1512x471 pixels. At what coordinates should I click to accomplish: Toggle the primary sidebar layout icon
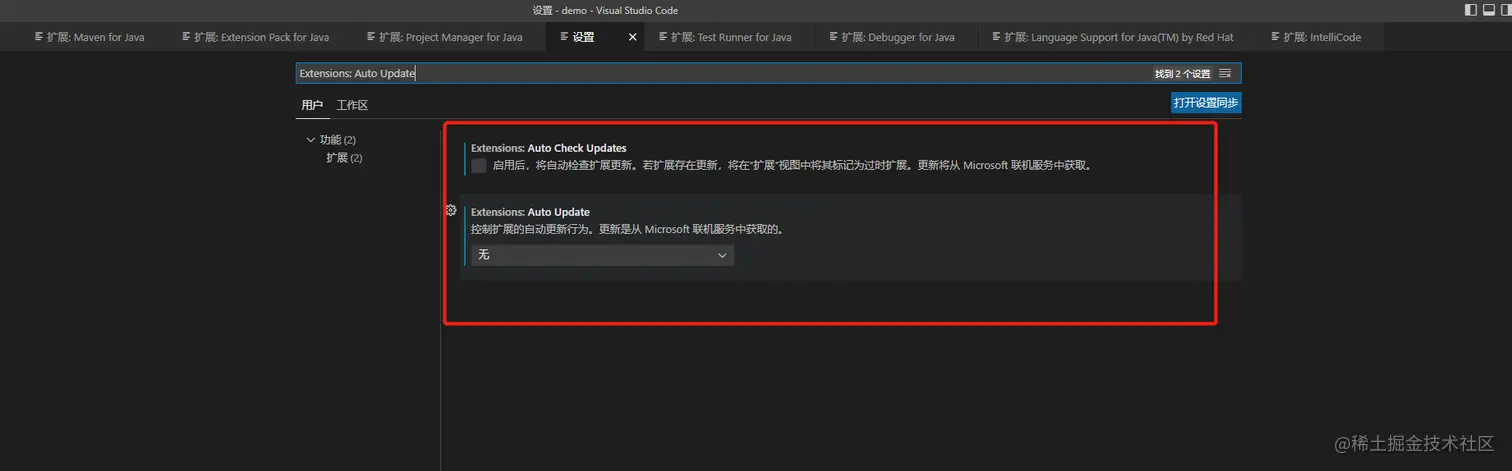coord(1471,10)
